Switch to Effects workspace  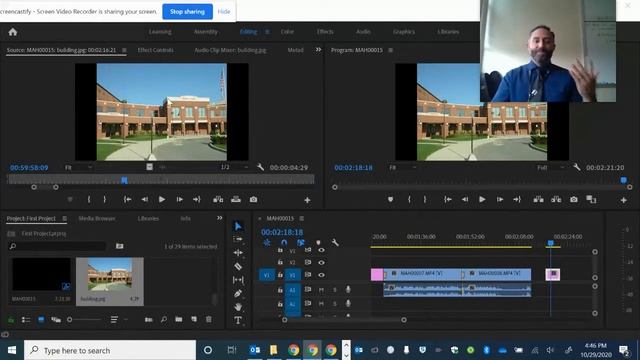pyautogui.click(x=325, y=32)
